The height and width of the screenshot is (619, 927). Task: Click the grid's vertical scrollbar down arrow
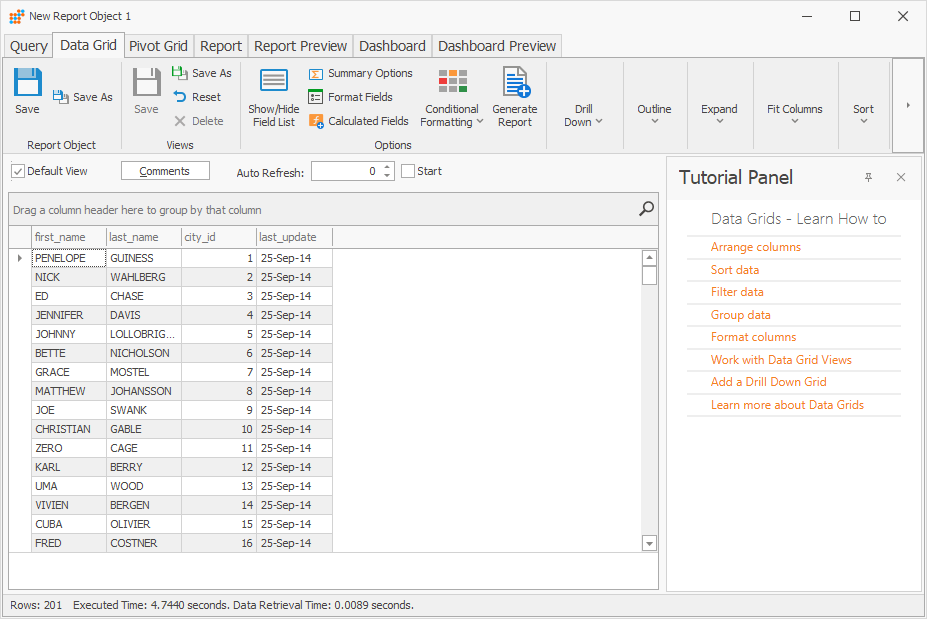click(x=649, y=542)
